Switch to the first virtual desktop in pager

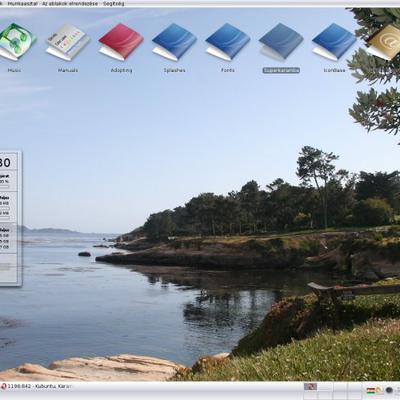(310, 387)
